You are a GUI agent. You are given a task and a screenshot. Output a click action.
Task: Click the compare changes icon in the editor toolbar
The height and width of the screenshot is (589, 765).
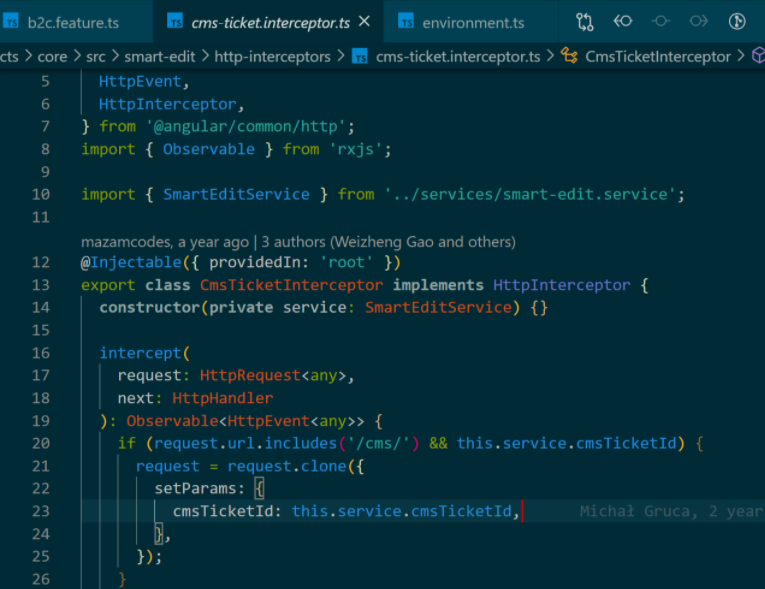coord(584,22)
